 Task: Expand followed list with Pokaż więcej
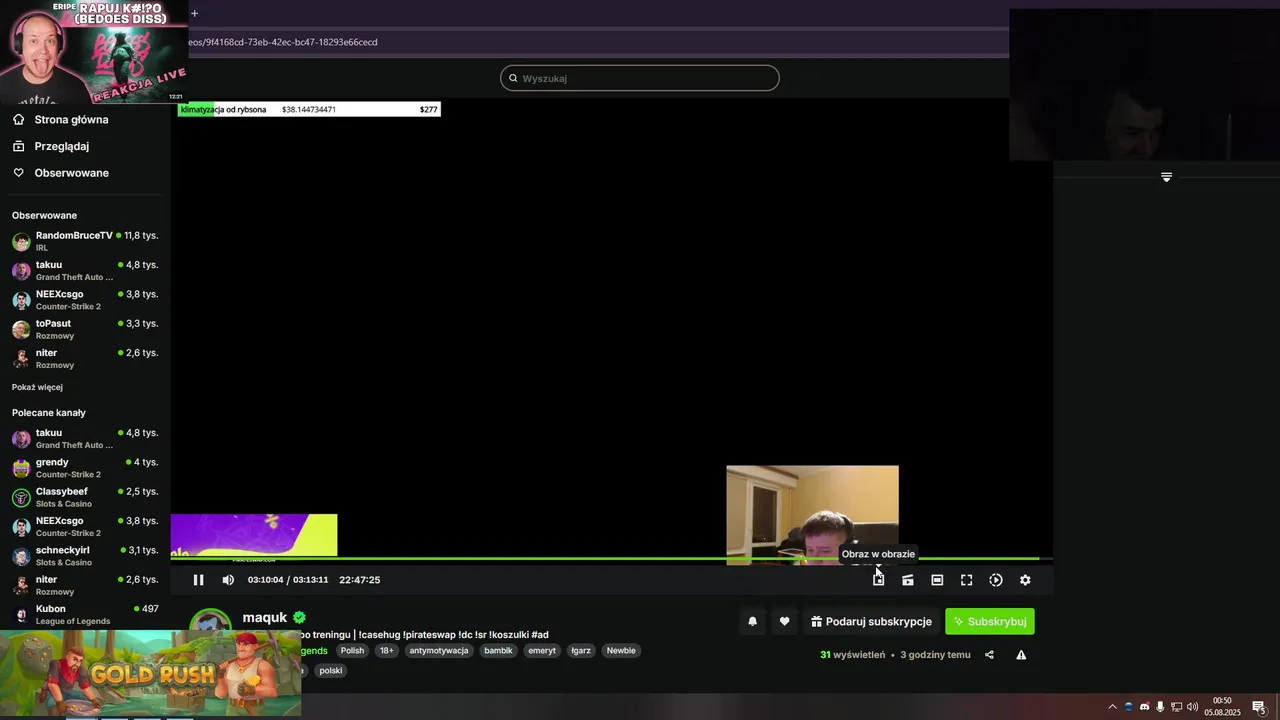point(37,387)
